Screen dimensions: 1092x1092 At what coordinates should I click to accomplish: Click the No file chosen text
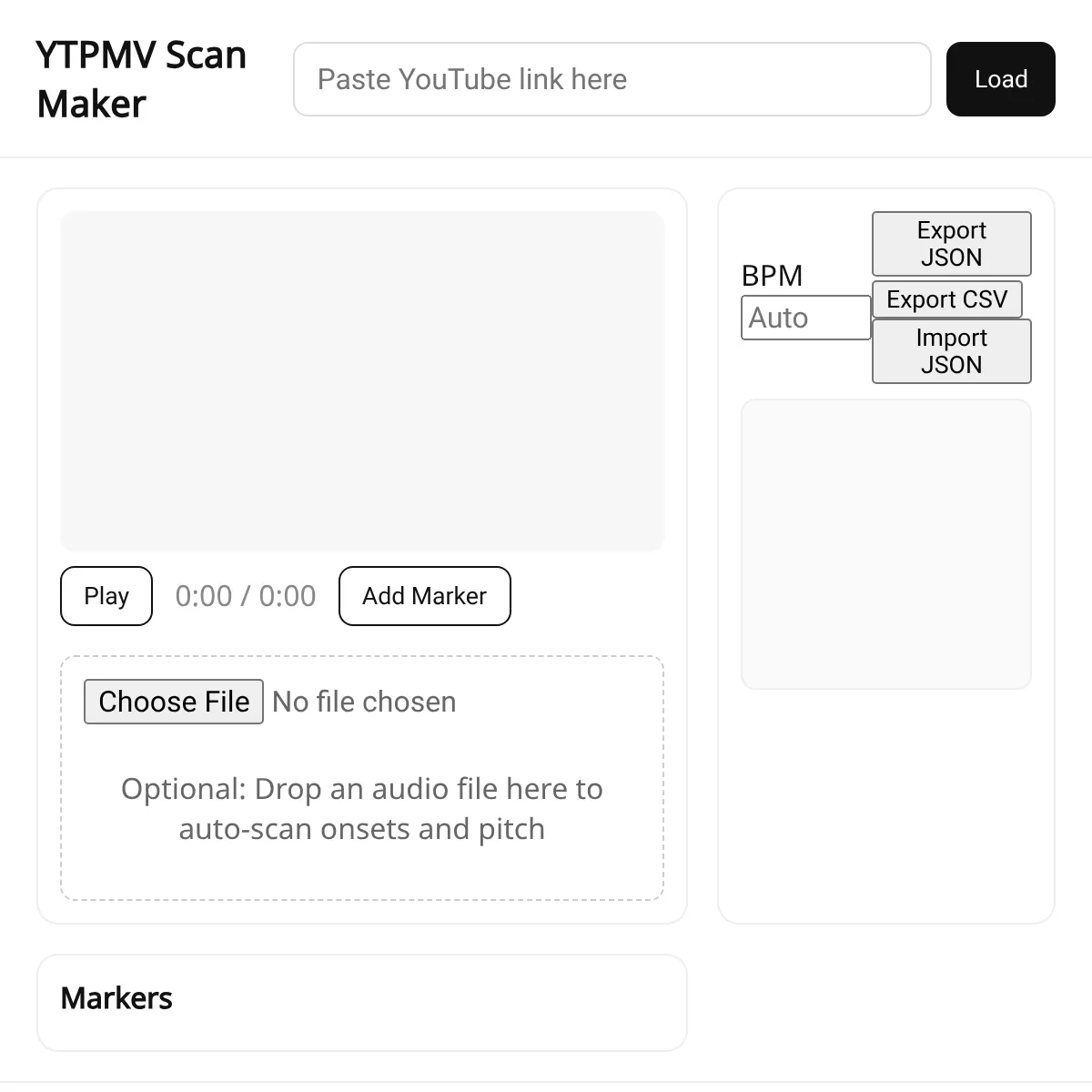tap(364, 702)
